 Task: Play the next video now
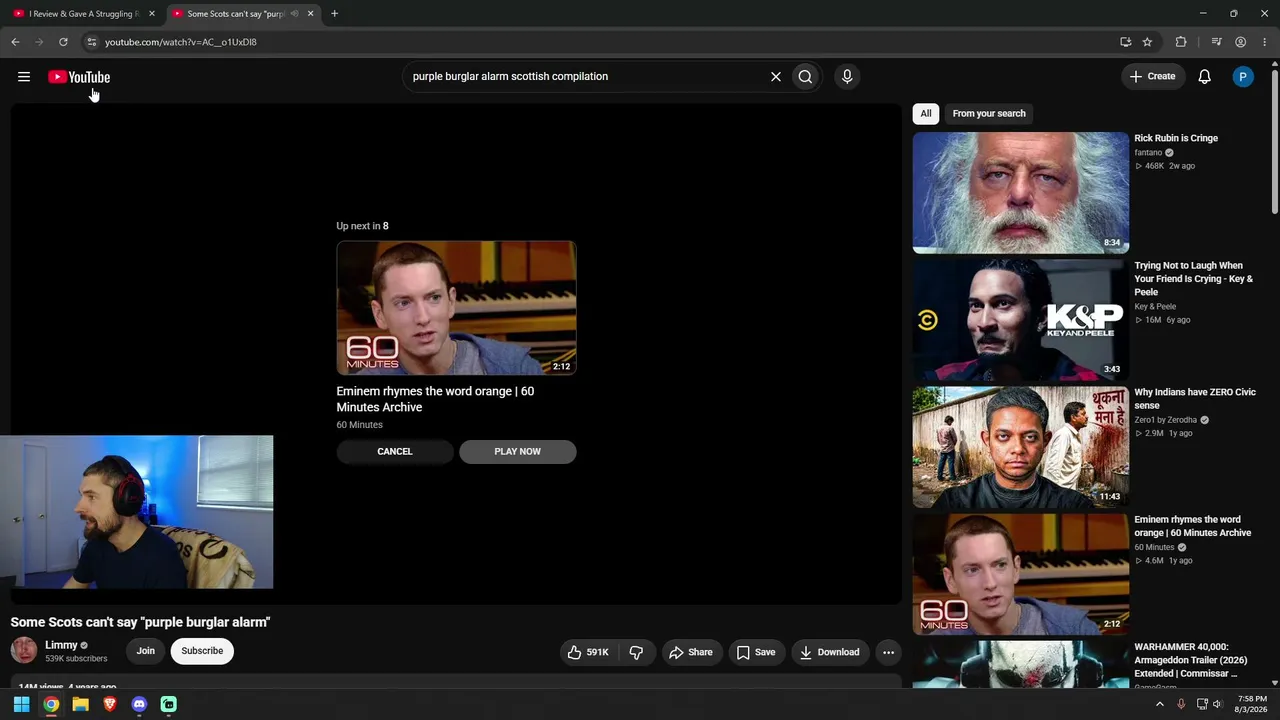click(x=517, y=451)
